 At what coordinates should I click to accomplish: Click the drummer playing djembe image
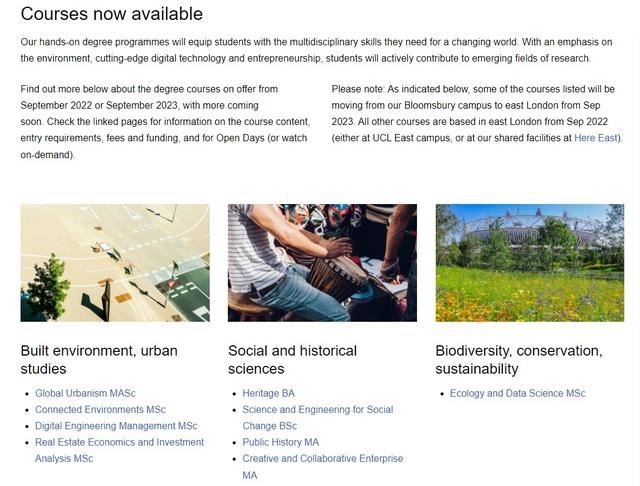click(x=322, y=263)
